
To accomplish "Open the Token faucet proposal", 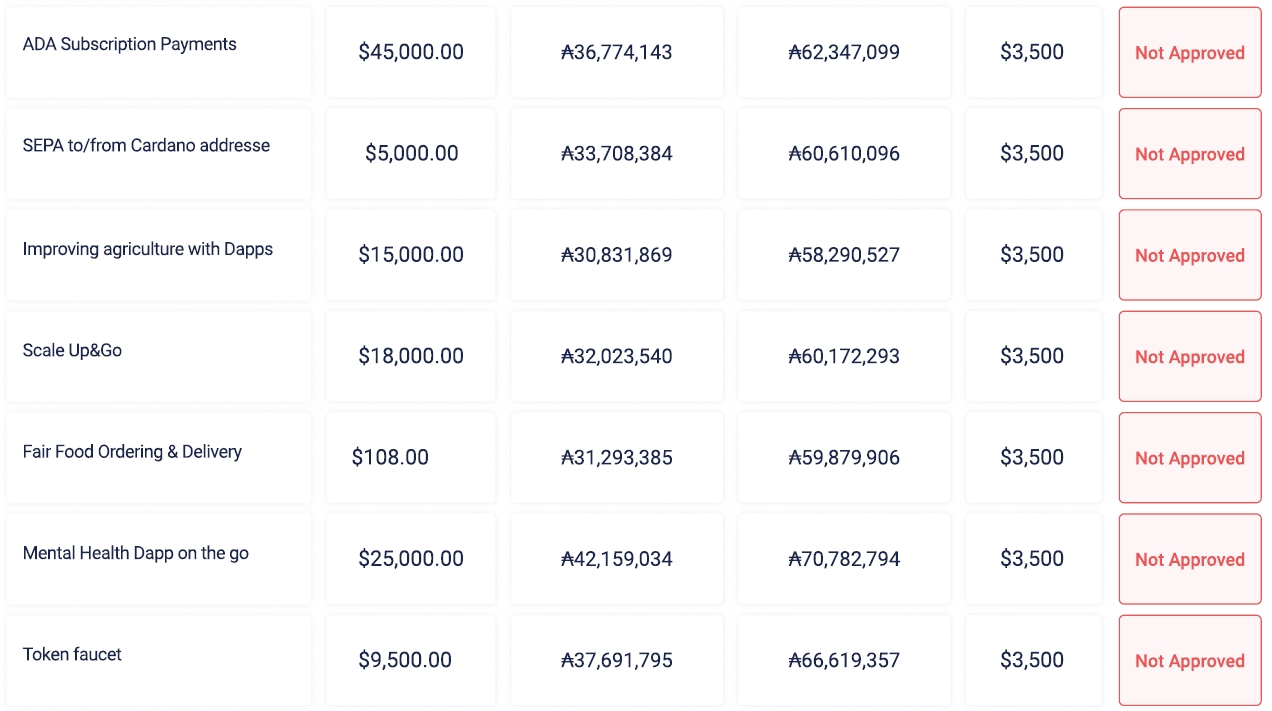I will [x=72, y=655].
